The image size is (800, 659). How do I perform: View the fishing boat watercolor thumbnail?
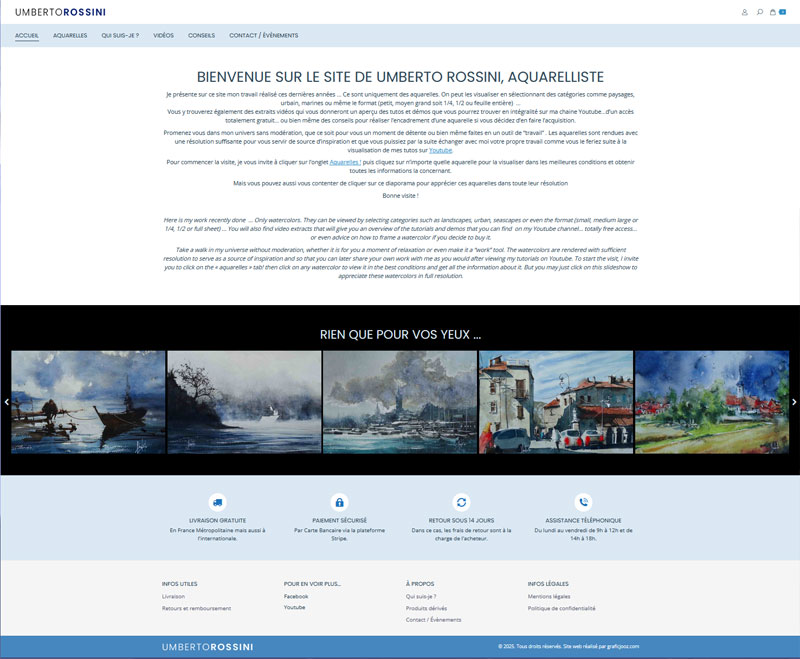coord(88,402)
